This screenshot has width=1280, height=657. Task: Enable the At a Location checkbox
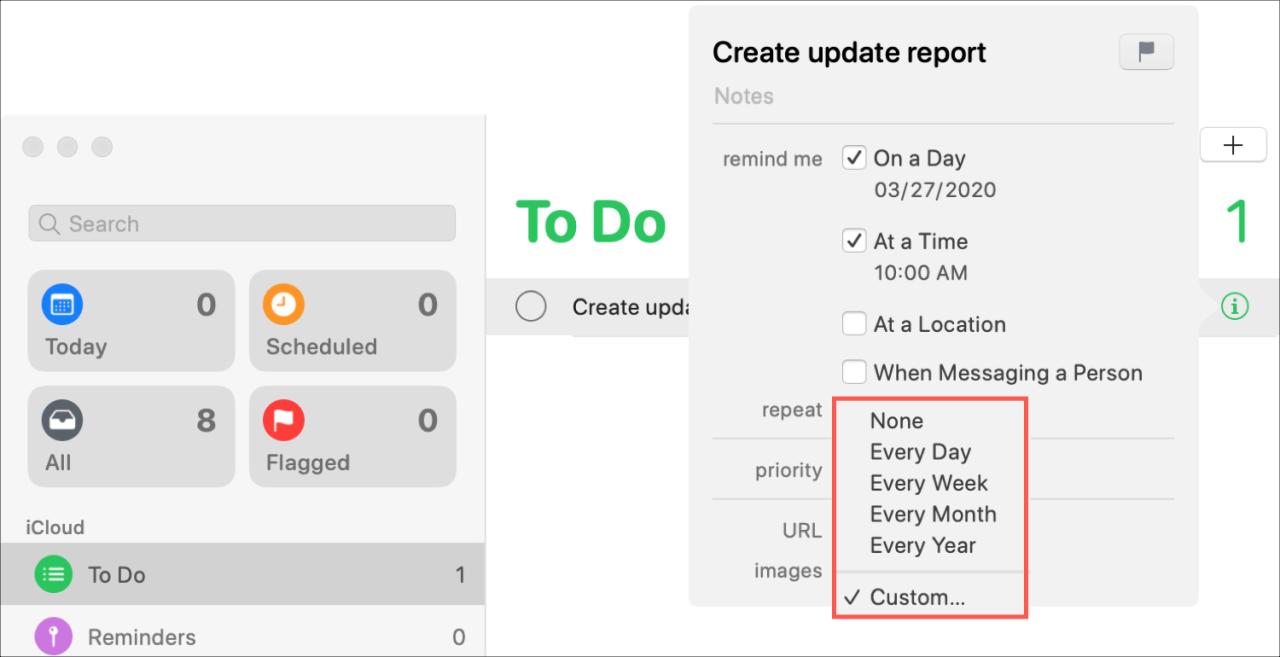click(x=855, y=324)
